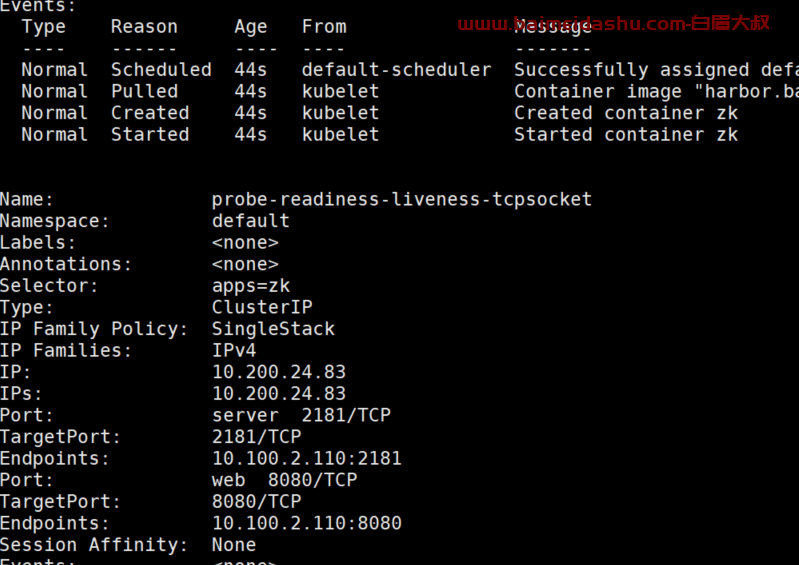Click endpoint 10.100.2.110:8080
Screen dimensions: 799x565
tap(307, 523)
